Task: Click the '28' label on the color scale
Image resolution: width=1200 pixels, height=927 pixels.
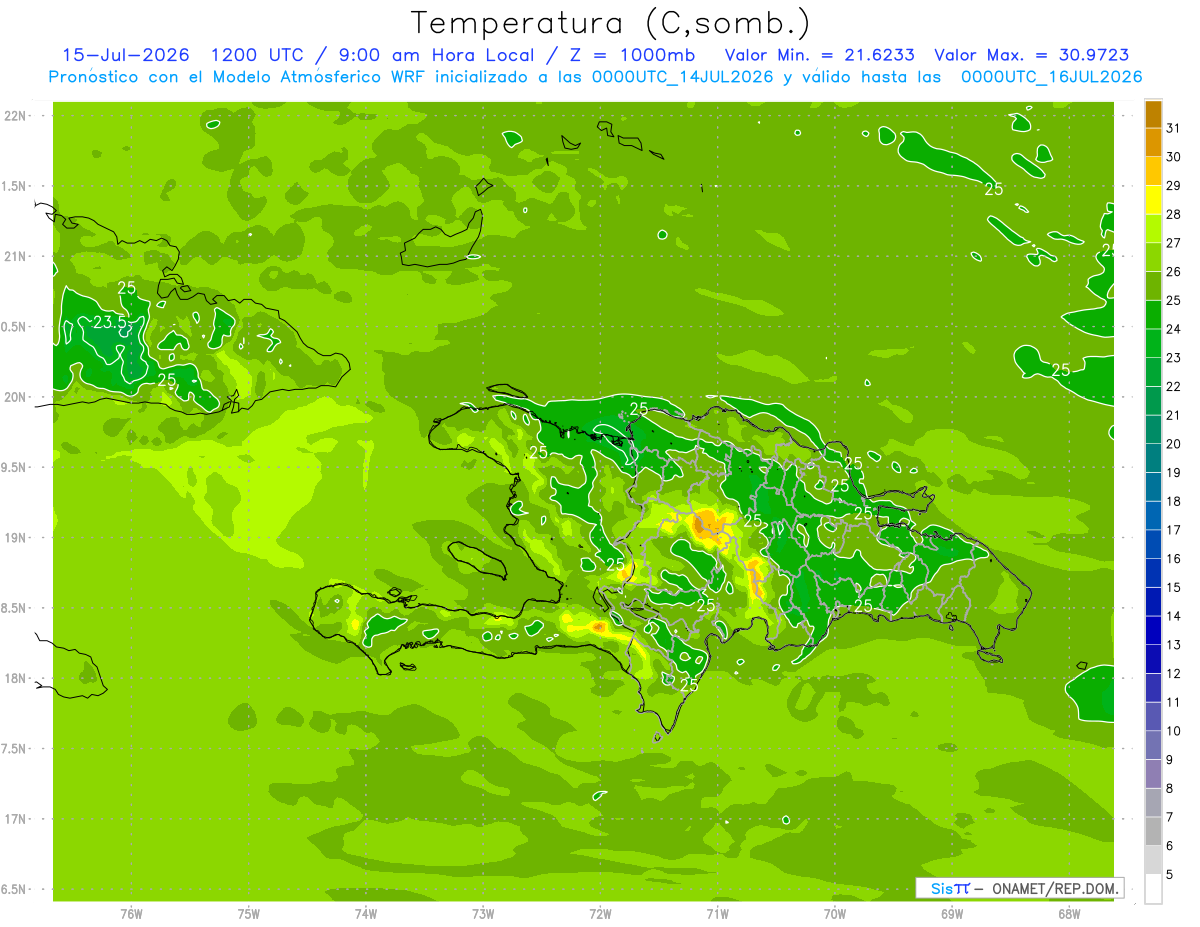Action: click(x=1173, y=214)
